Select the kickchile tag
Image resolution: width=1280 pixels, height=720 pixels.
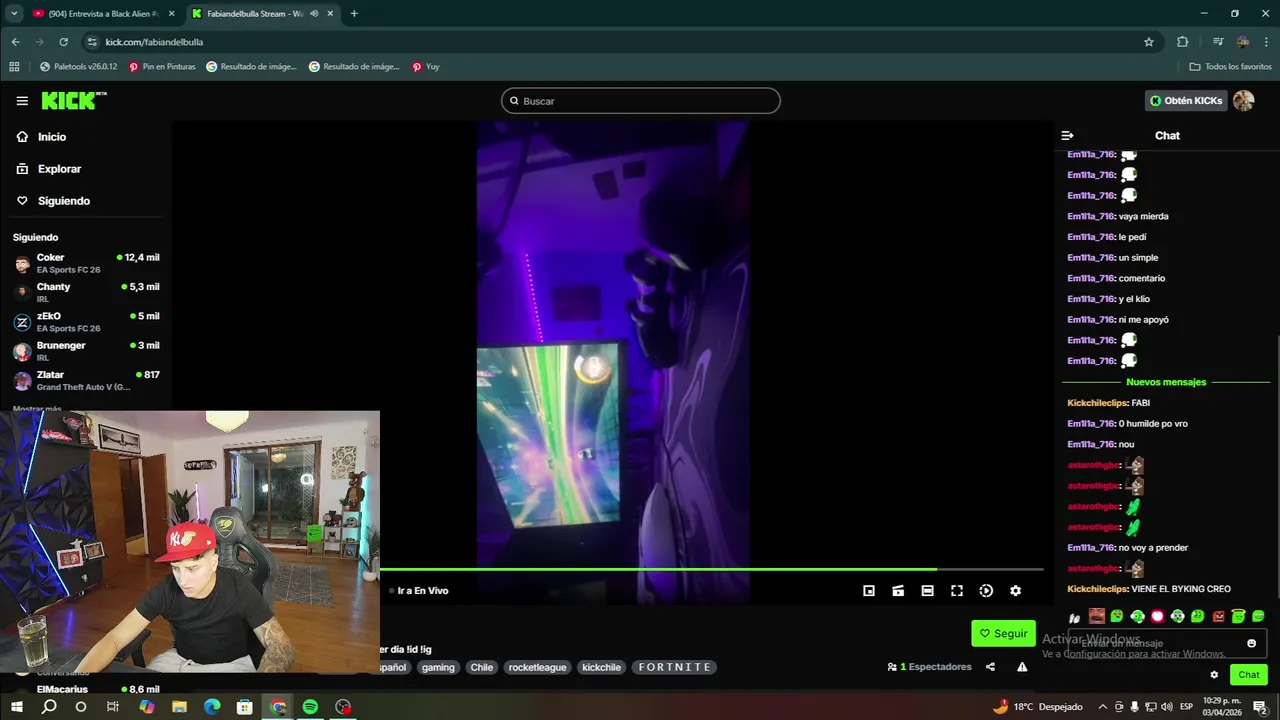pyautogui.click(x=602, y=667)
